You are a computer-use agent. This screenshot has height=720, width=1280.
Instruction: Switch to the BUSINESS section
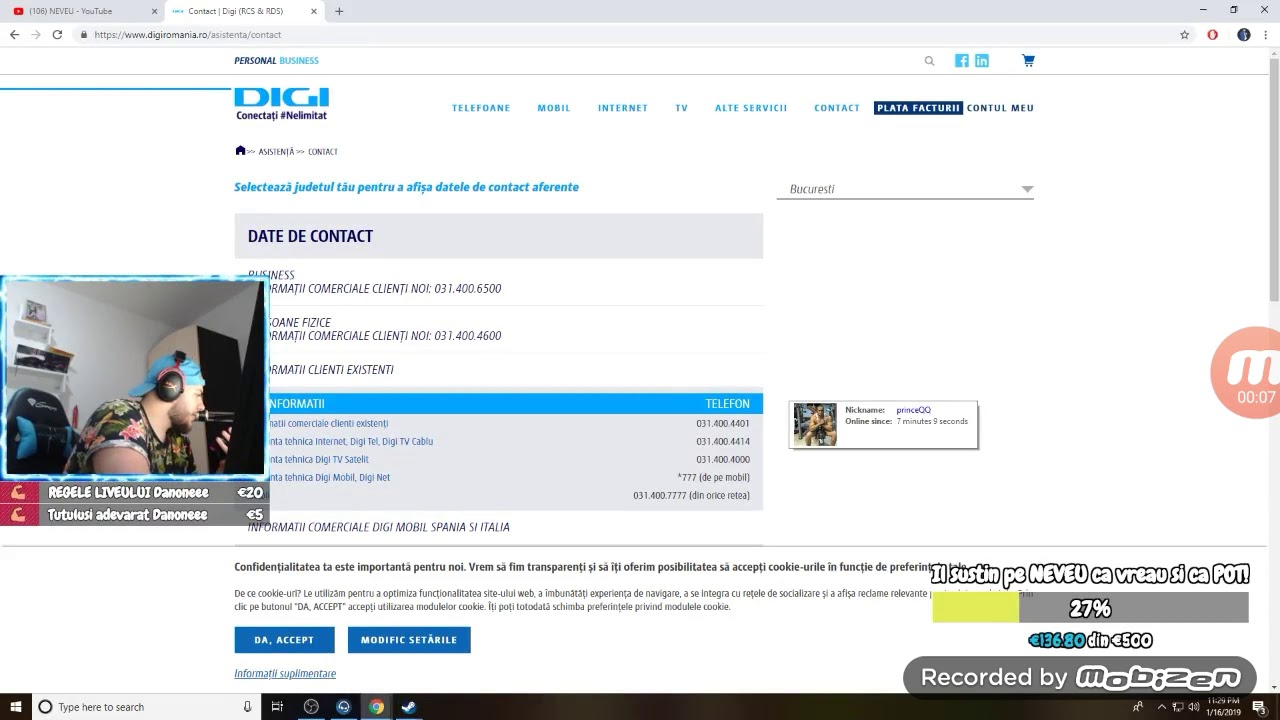pos(299,61)
